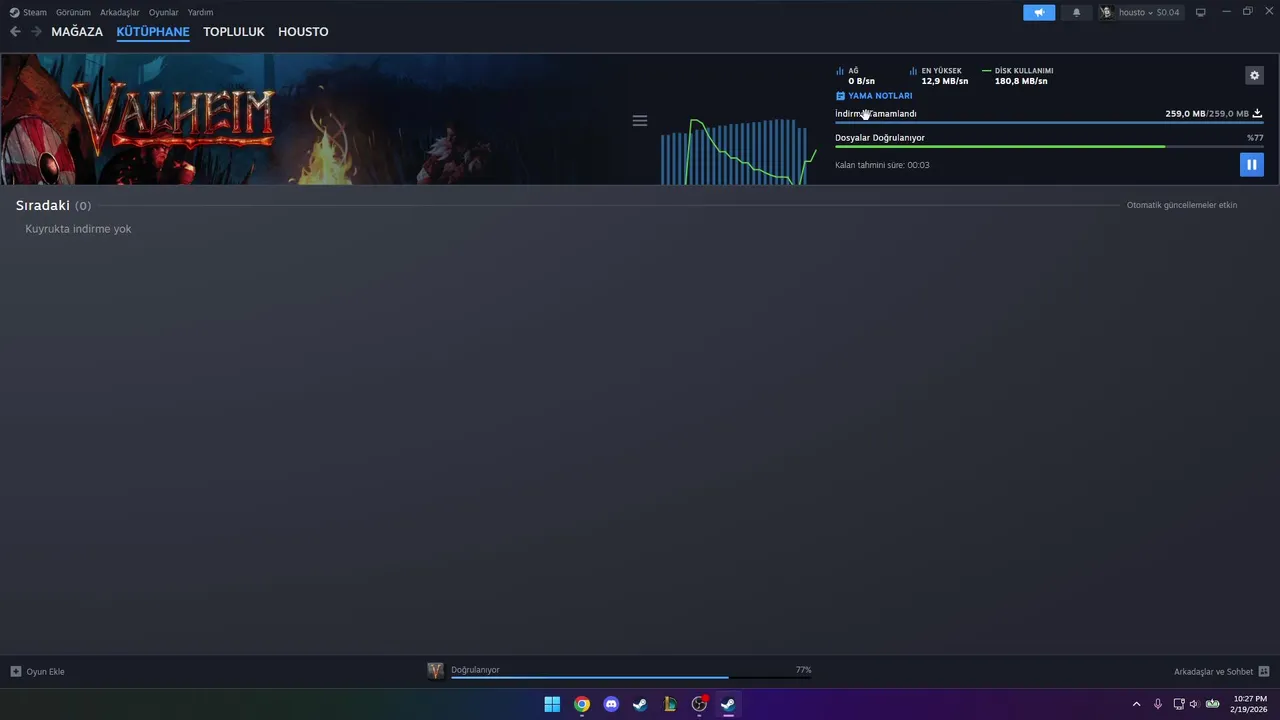Open the YAMA NOTLARI link
The height and width of the screenshot is (720, 1280).
[x=880, y=96]
